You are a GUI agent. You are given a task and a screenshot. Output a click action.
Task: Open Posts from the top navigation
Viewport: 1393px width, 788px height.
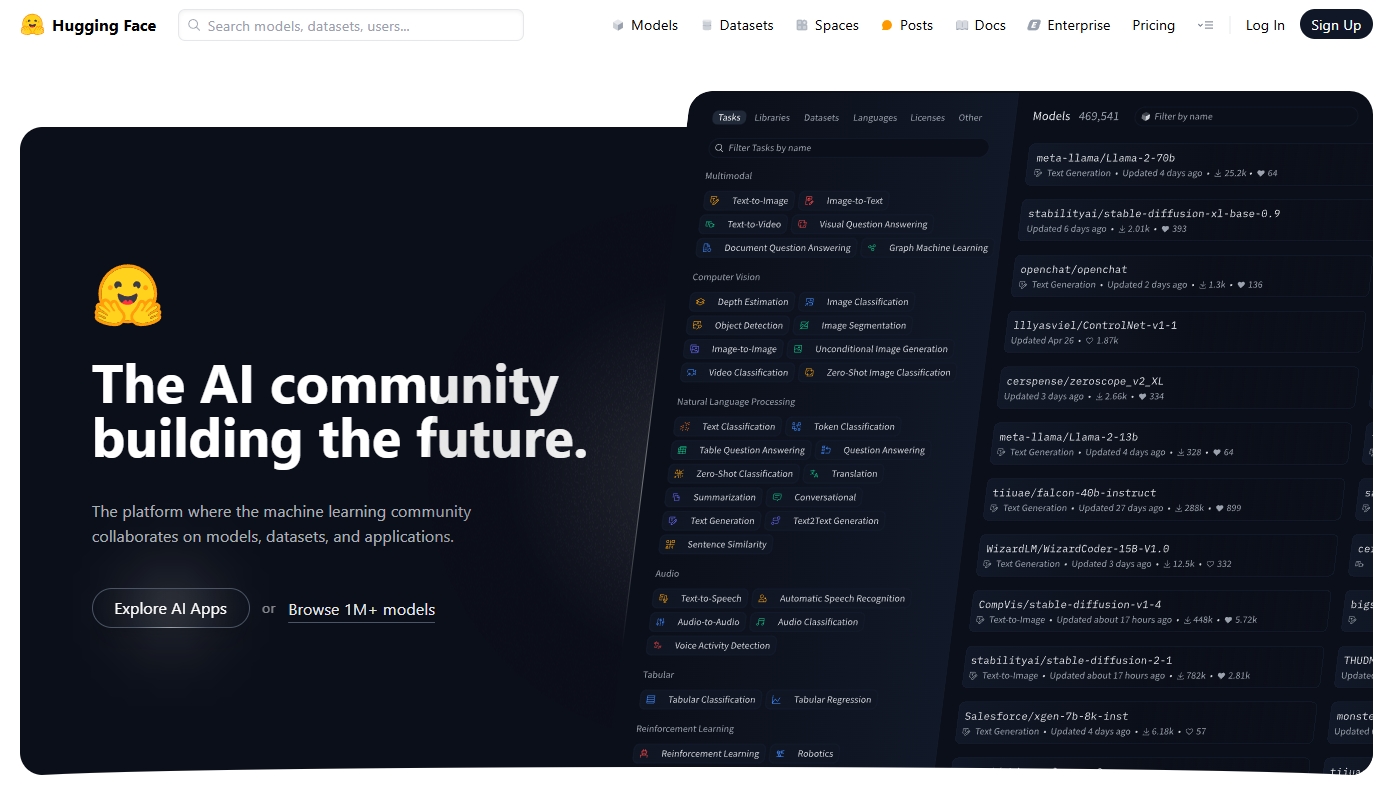[x=916, y=25]
